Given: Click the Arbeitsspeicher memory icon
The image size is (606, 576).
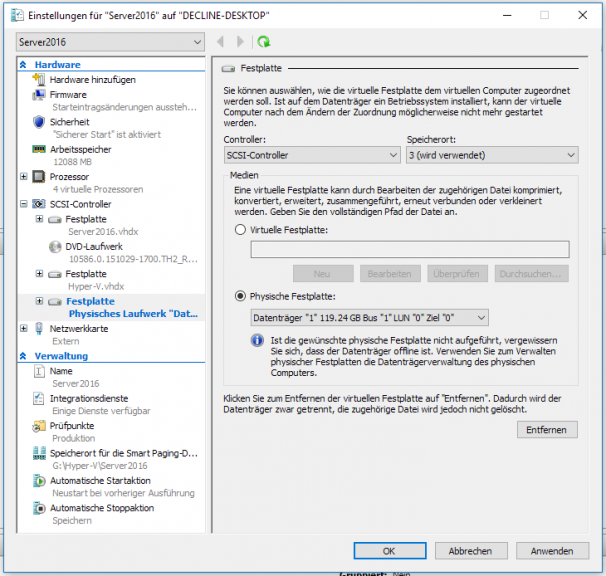Looking at the screenshot, I should tap(39, 149).
